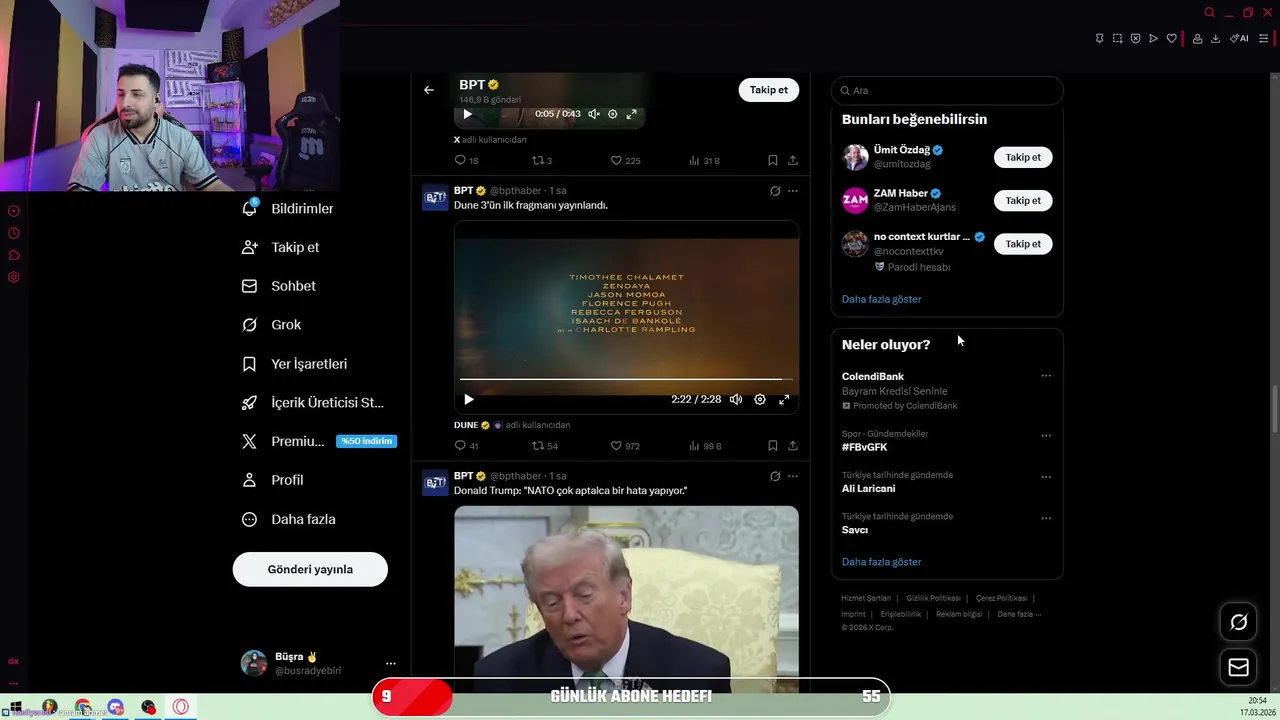This screenshot has width=1280, height=720.
Task: Click Opera pin icon in toolbar
Action: (1099, 38)
